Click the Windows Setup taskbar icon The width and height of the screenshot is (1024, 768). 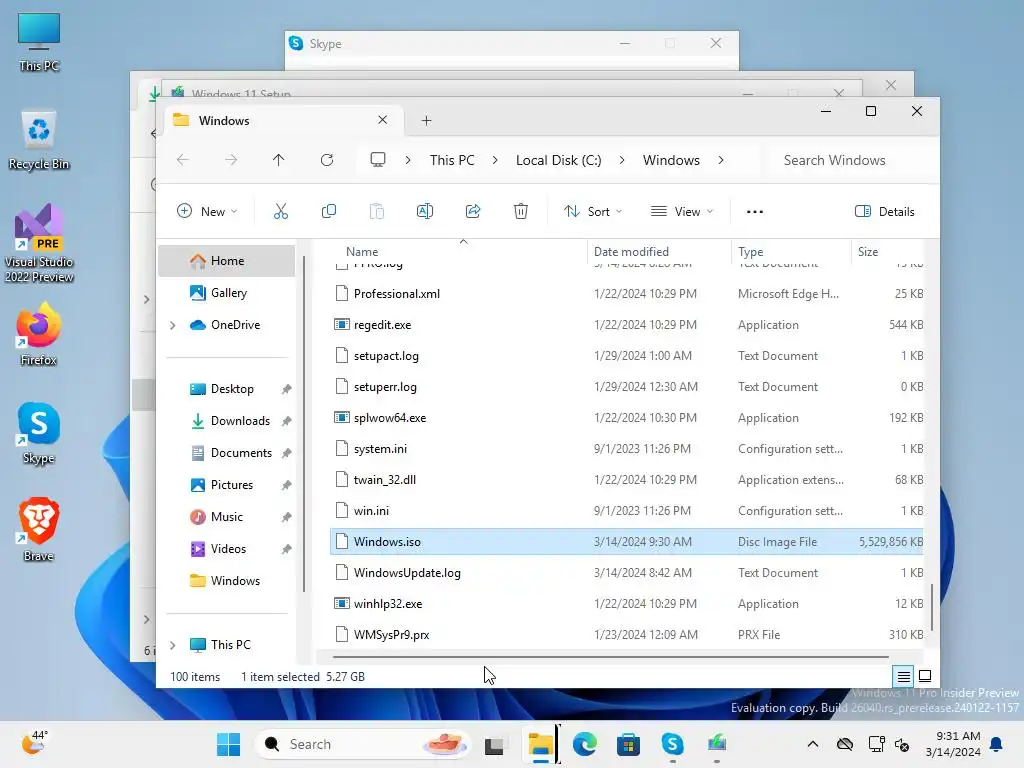point(716,744)
